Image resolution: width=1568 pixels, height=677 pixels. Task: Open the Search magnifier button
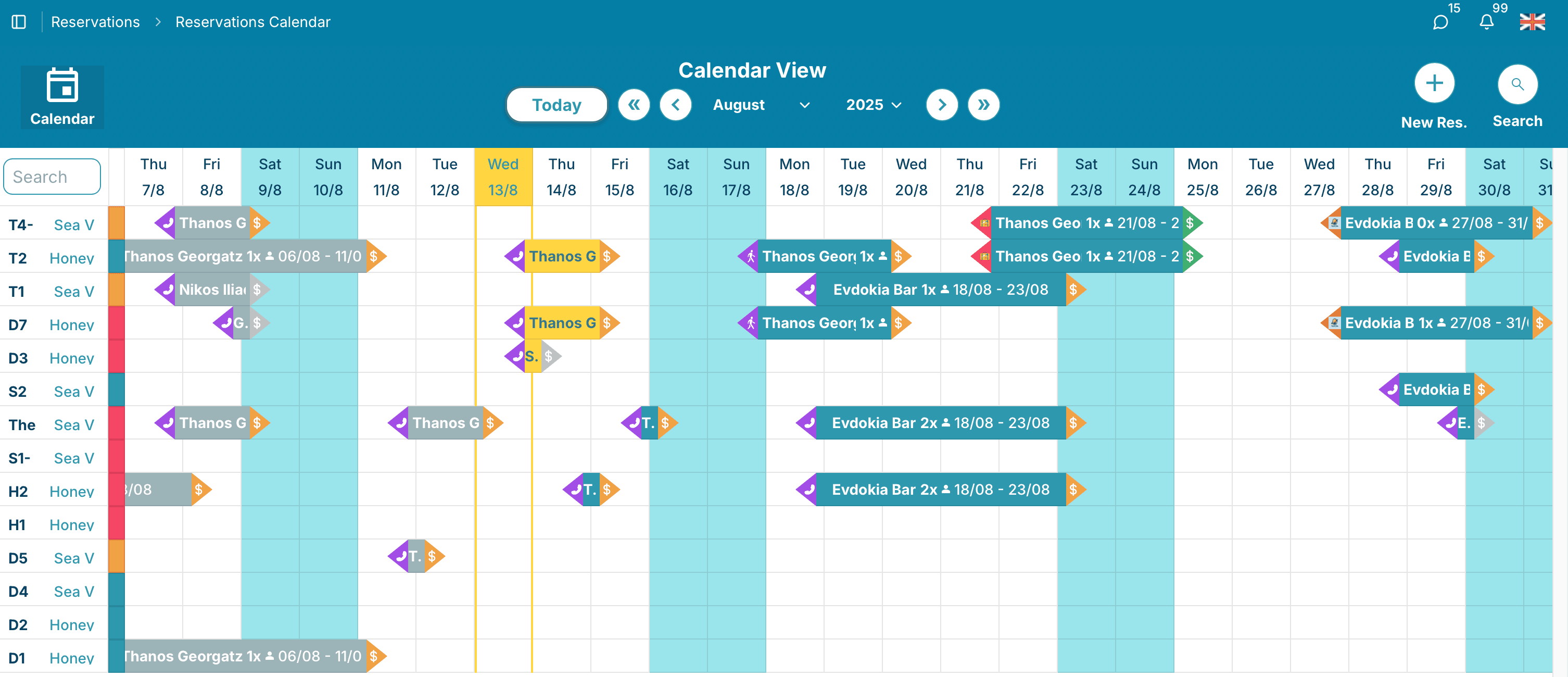[1517, 84]
